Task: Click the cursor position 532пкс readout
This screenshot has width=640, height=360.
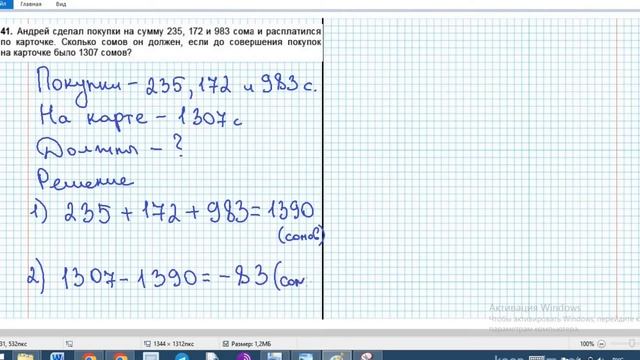Action: tap(13, 344)
